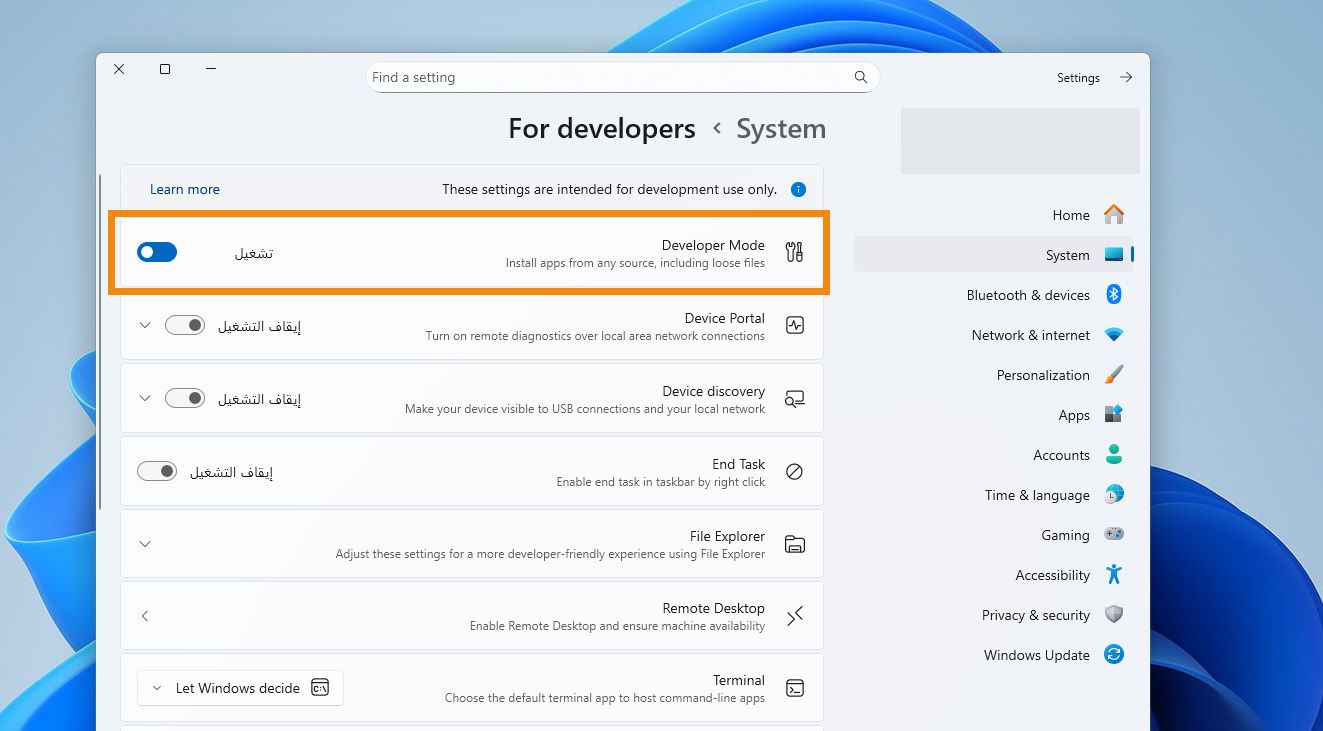
Task: Click the back arrow beside Settings
Action: [1126, 77]
